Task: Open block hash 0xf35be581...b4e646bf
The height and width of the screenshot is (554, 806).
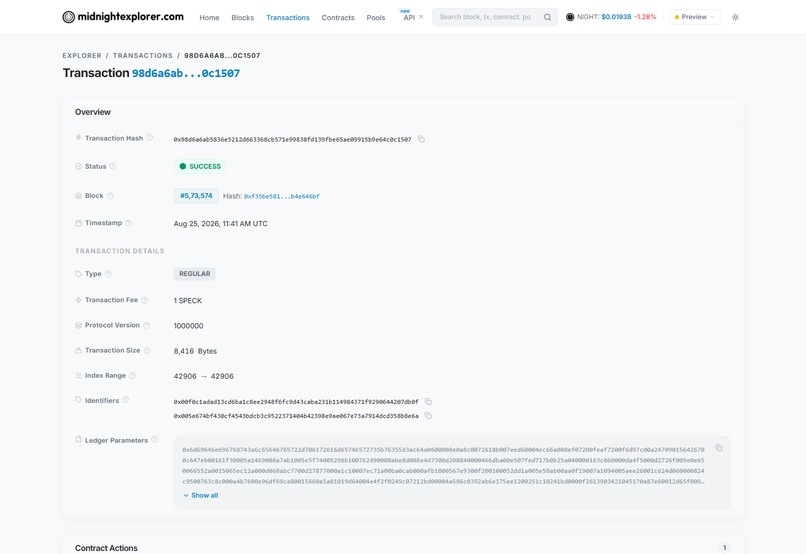Action: click(282, 196)
